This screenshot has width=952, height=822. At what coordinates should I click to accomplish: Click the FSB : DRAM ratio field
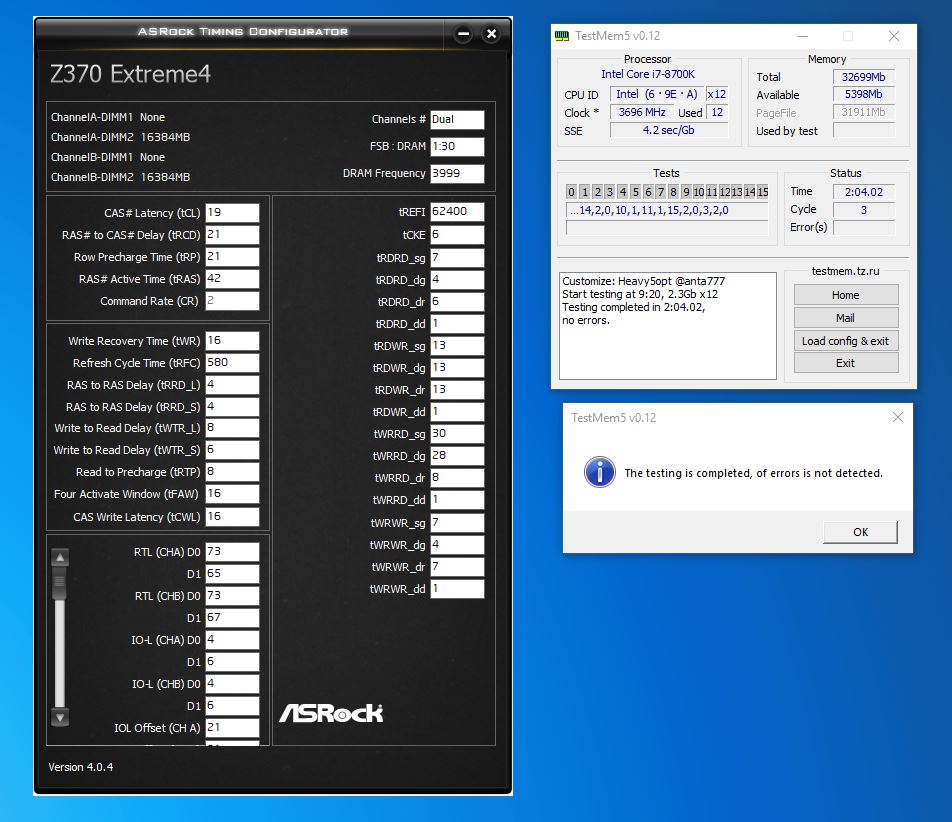457,146
